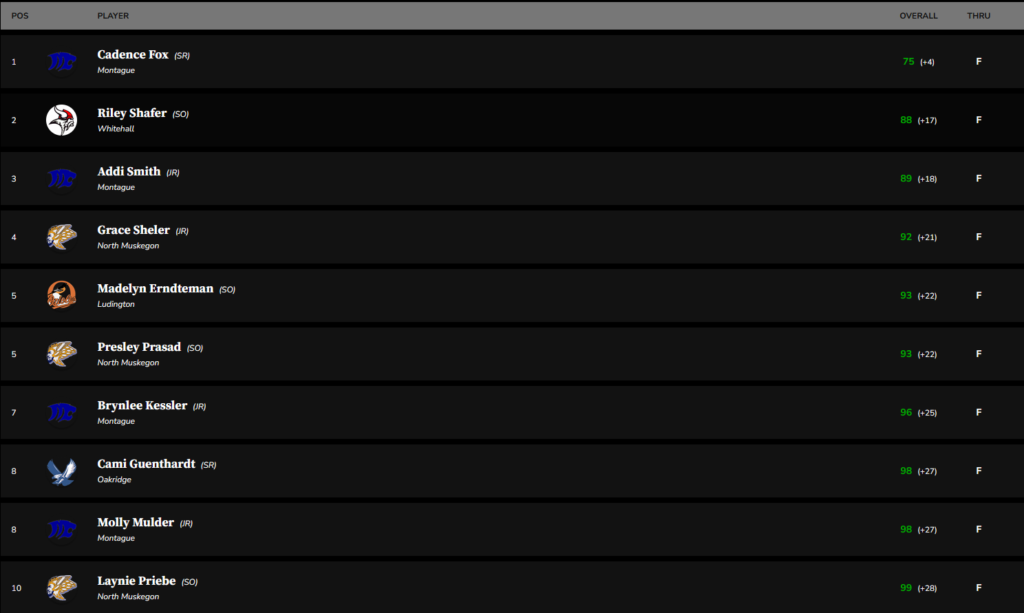
Task: Sort by the PLAYER column header
Action: pyautogui.click(x=113, y=16)
